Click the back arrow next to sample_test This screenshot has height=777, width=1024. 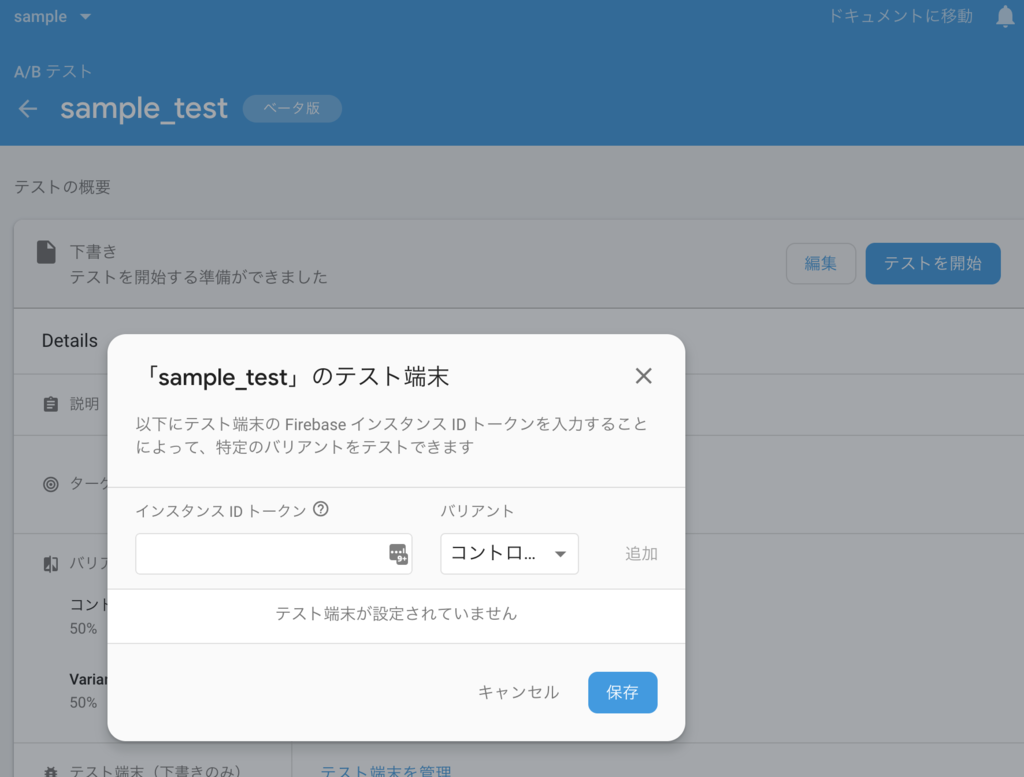(x=28, y=108)
